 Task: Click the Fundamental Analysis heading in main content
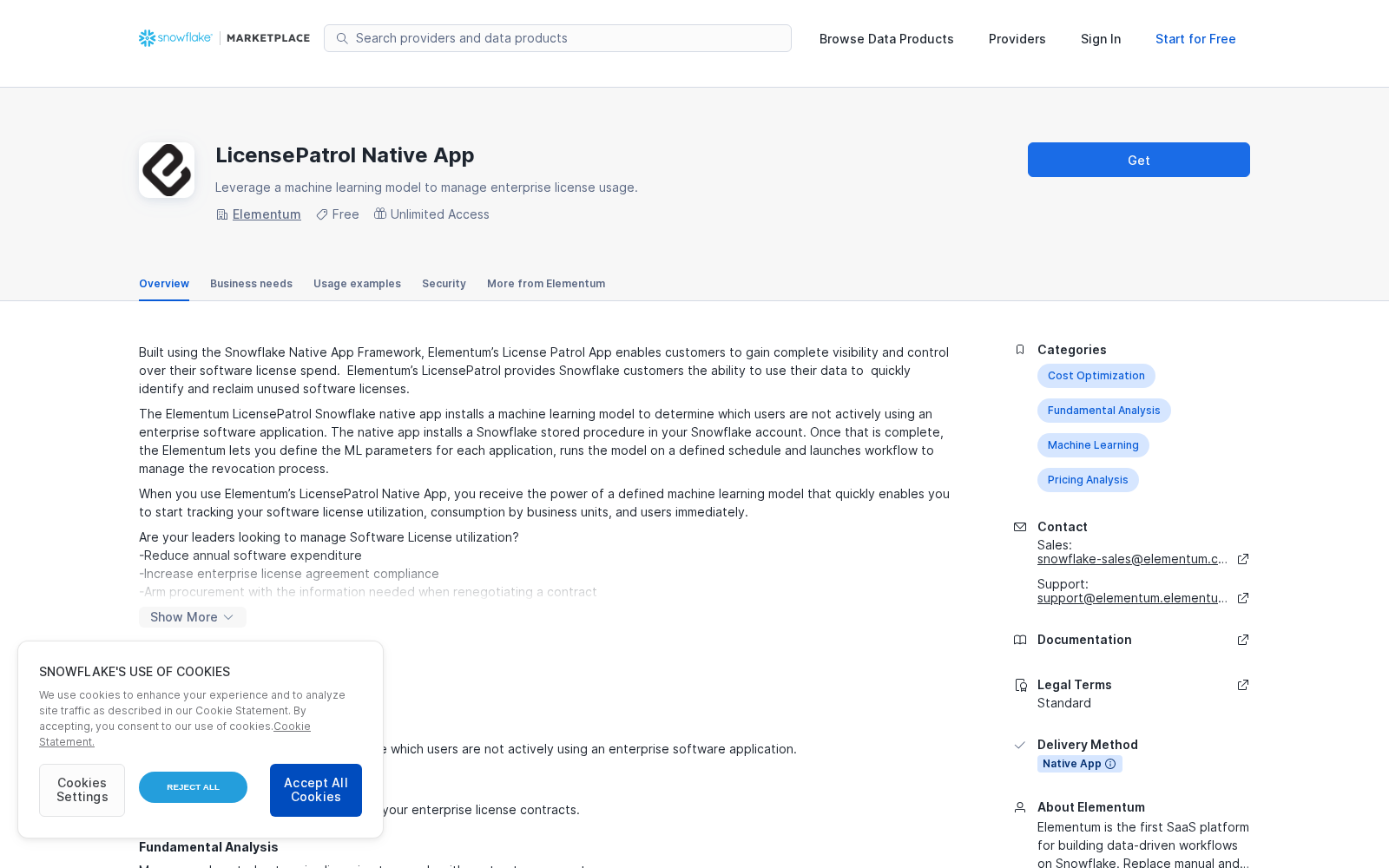208,847
